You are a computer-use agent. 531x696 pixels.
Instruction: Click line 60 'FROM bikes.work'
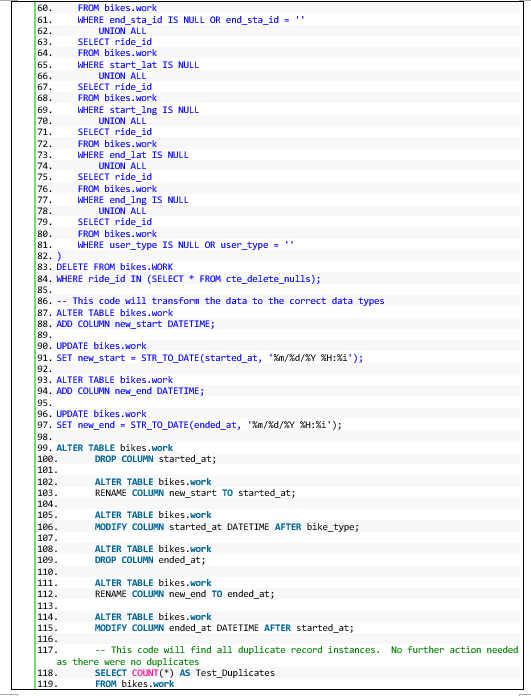click(x=117, y=8)
